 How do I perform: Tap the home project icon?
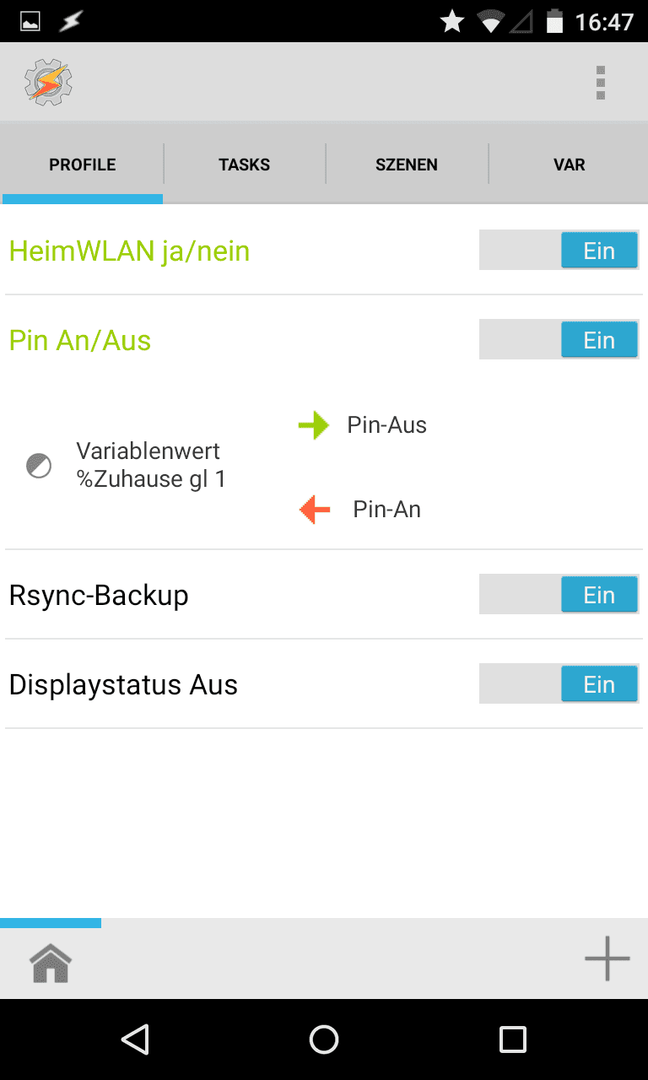click(51, 963)
